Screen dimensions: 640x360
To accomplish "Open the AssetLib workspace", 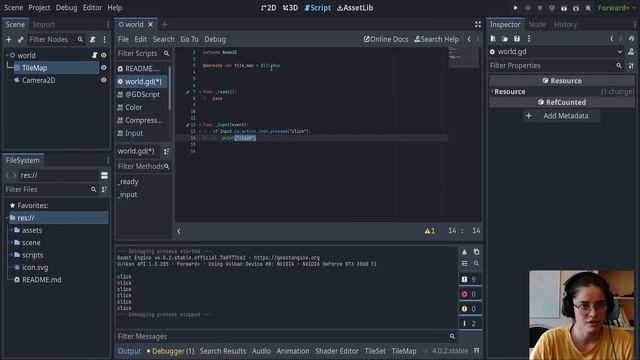I will pos(355,8).
